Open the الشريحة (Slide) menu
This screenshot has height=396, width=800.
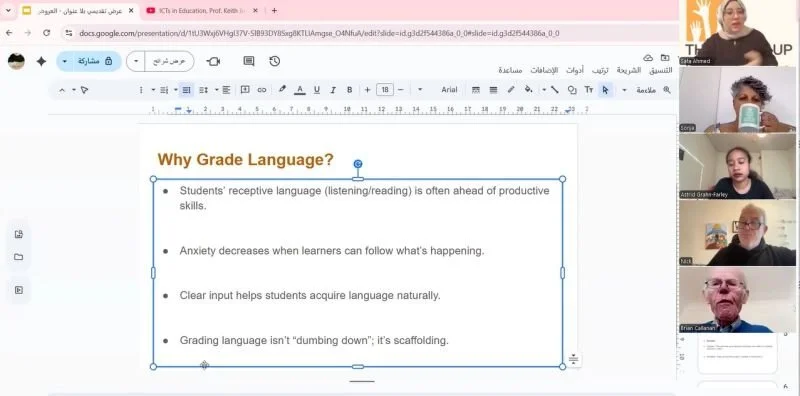coord(629,70)
